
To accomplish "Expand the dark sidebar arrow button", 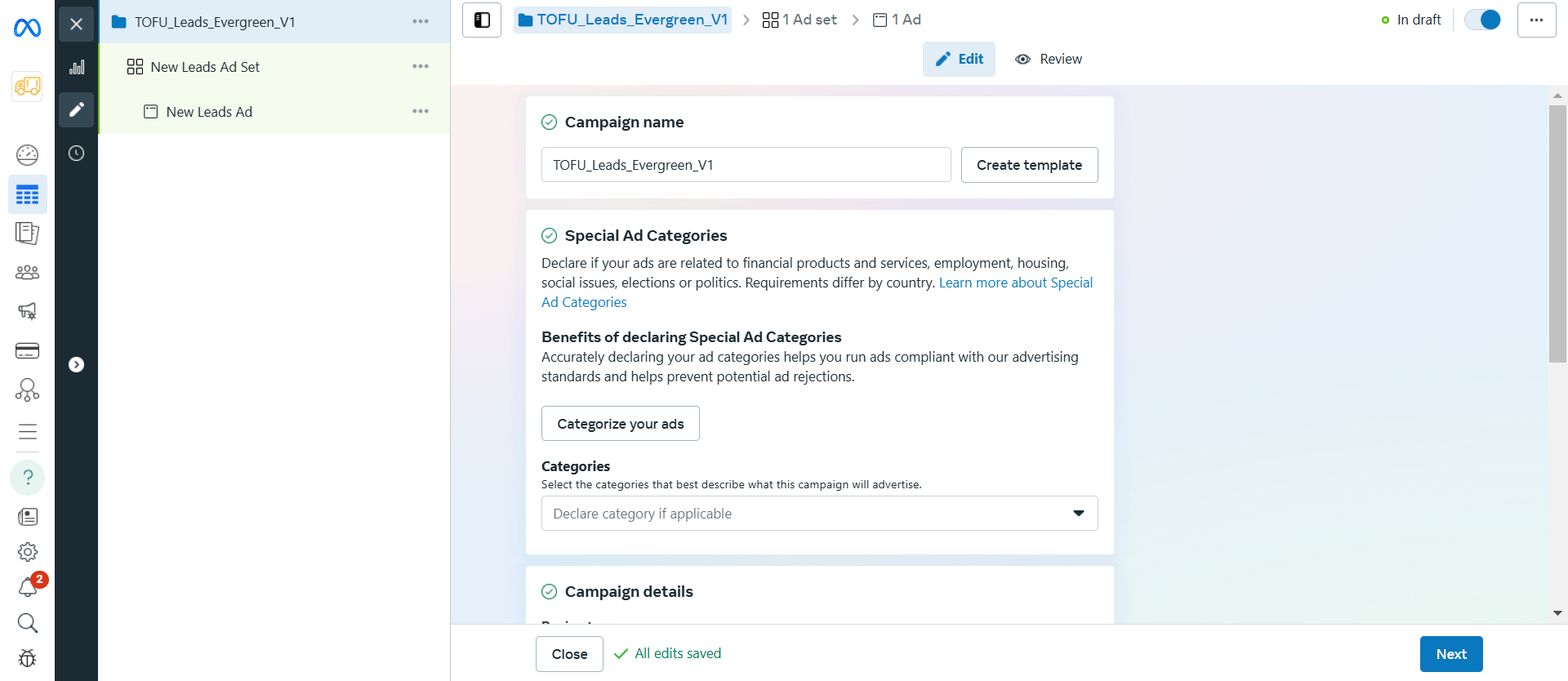I will (77, 365).
